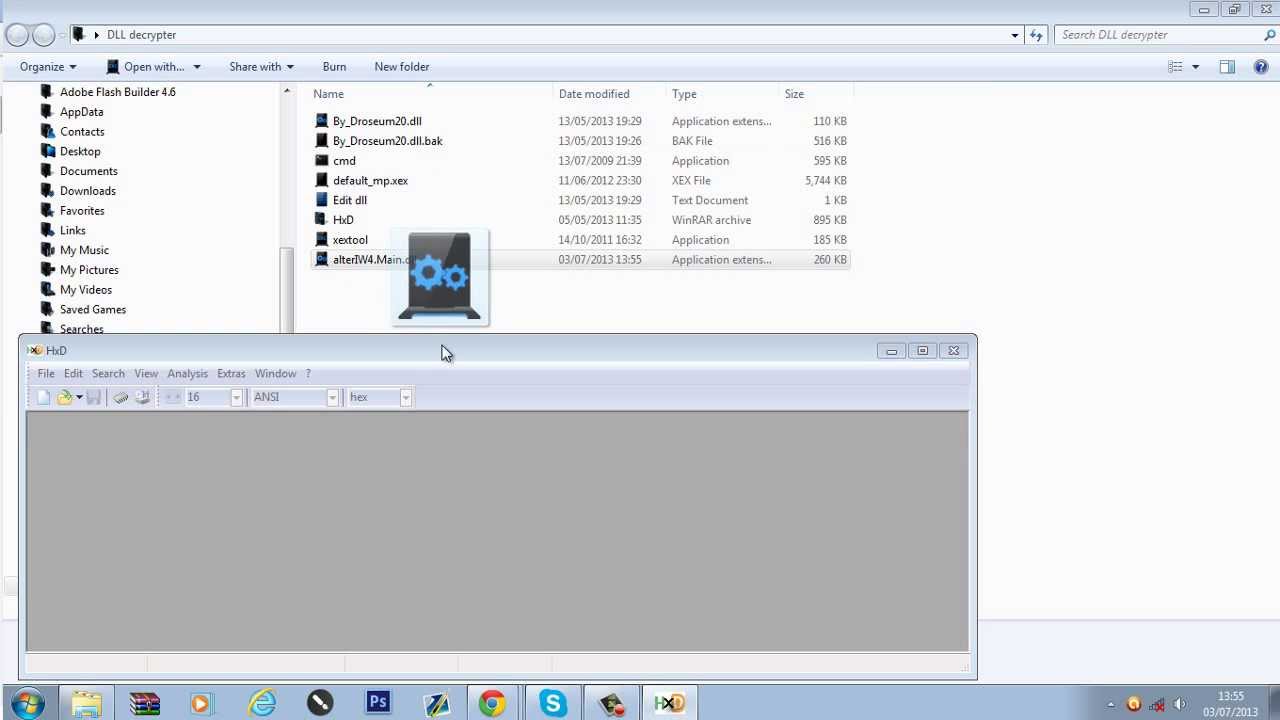
Task: Click the back navigation arrow in Explorer
Action: click(x=17, y=35)
